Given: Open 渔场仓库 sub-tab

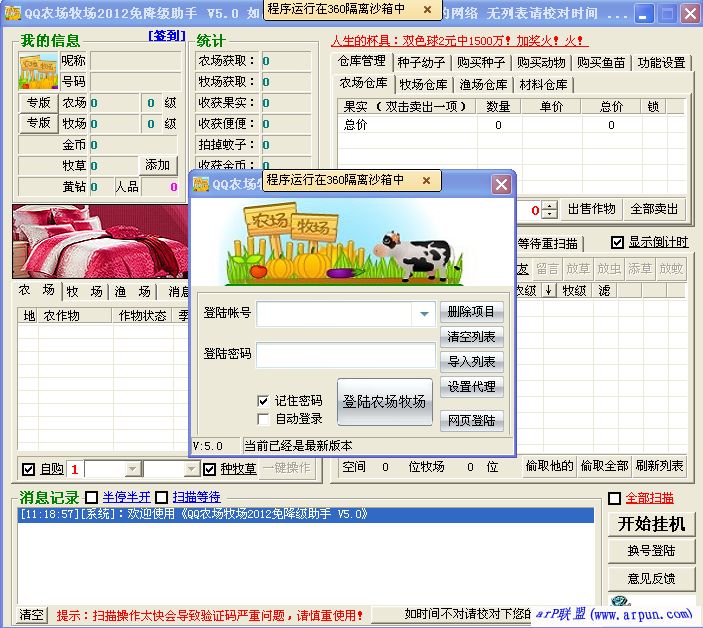Looking at the screenshot, I should (x=483, y=84).
